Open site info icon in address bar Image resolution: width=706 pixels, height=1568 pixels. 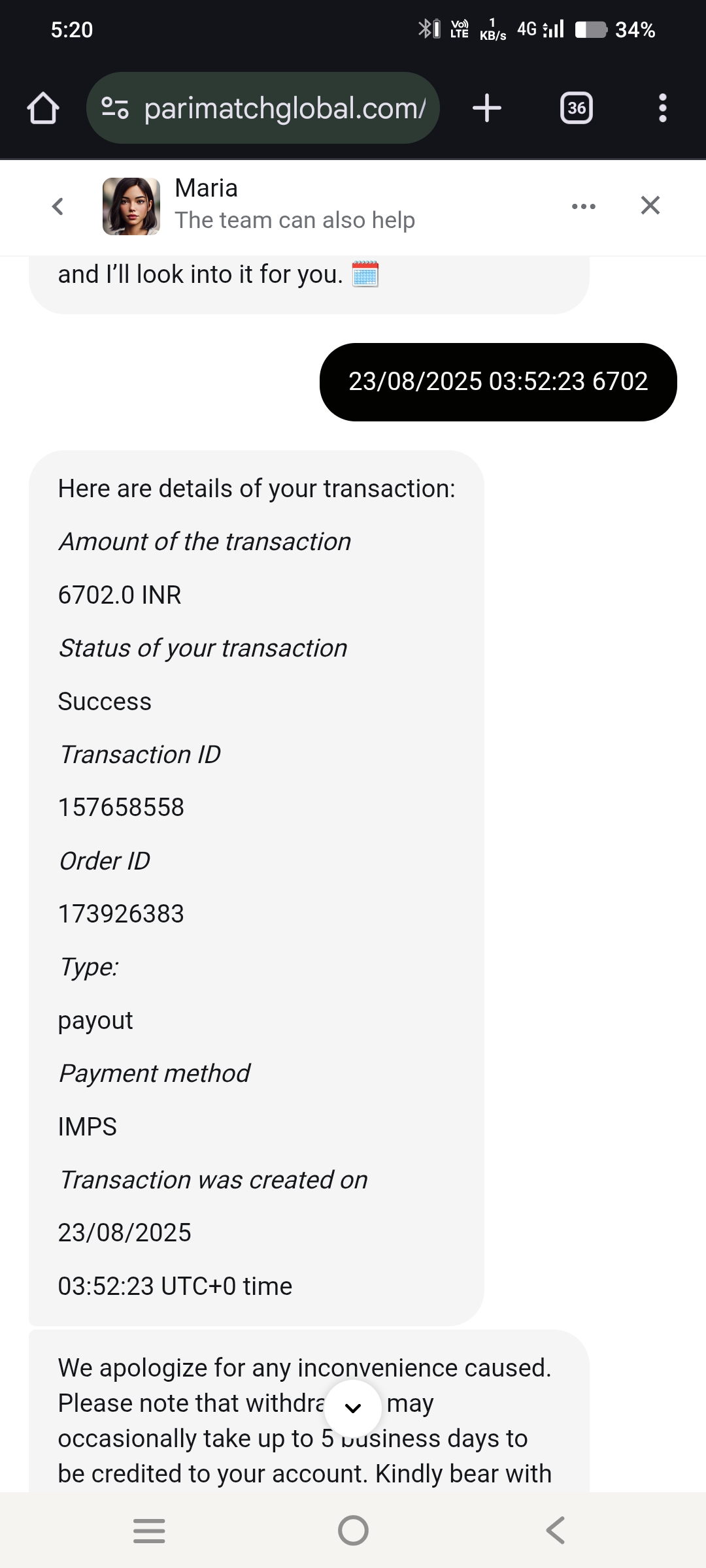pyautogui.click(x=115, y=108)
